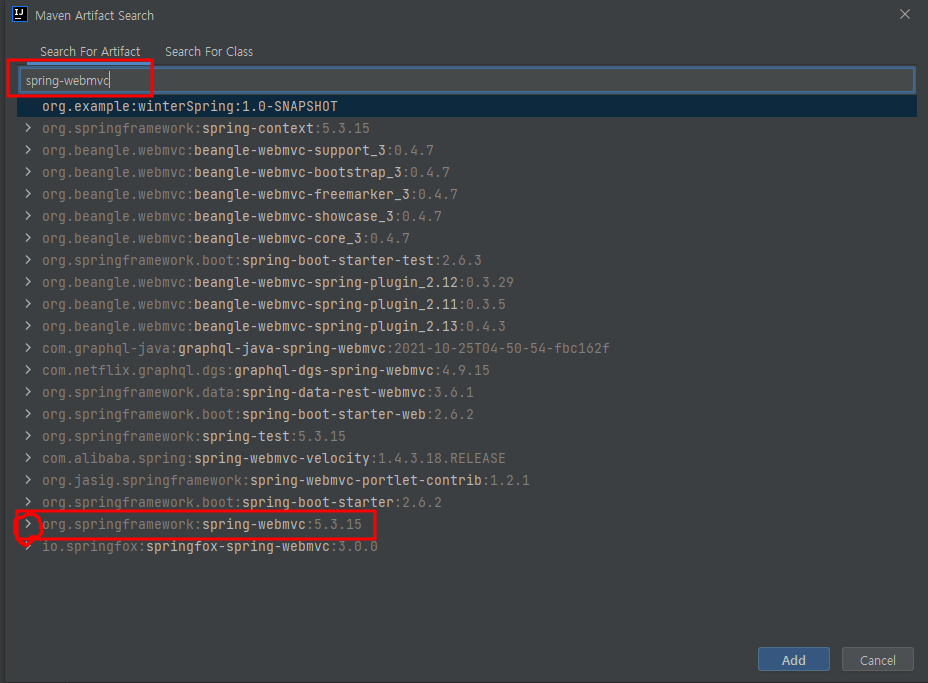Select spring-webmvc-portlet-contrib:1.2.1 row

point(467,480)
